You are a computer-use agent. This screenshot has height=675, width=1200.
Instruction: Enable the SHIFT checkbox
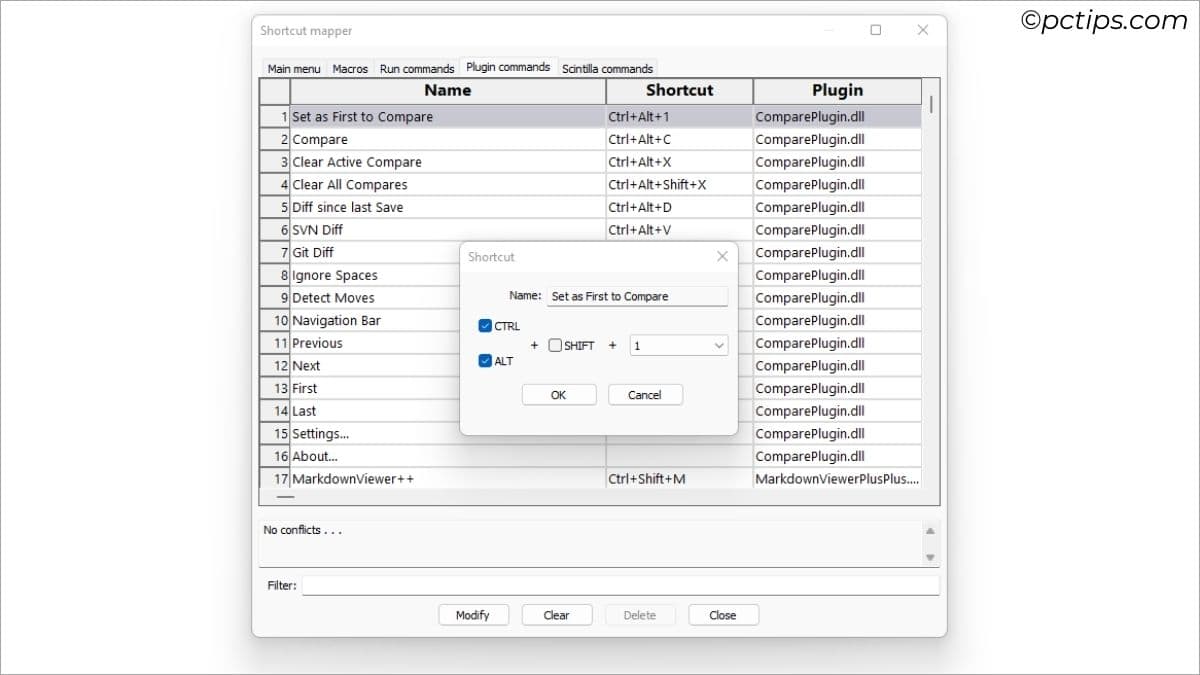(556, 345)
